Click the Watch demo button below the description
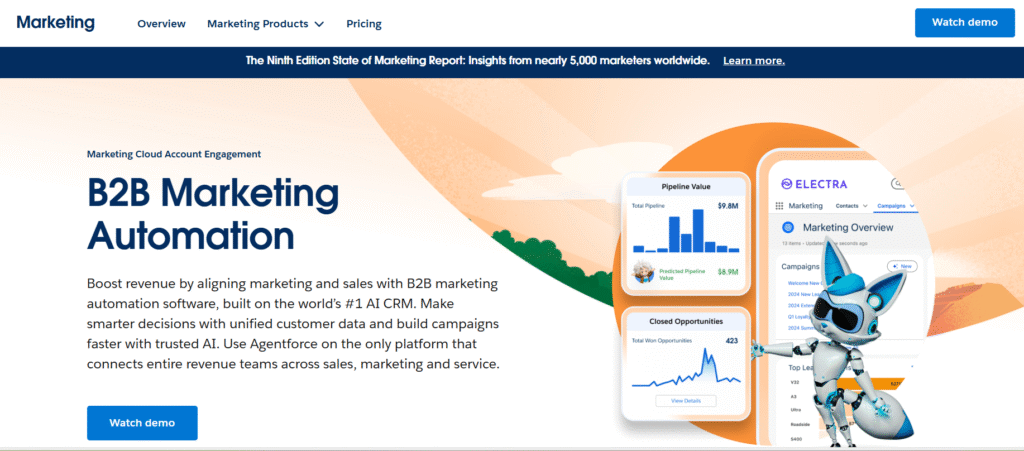Viewport: 1024px width, 451px height. point(142,423)
